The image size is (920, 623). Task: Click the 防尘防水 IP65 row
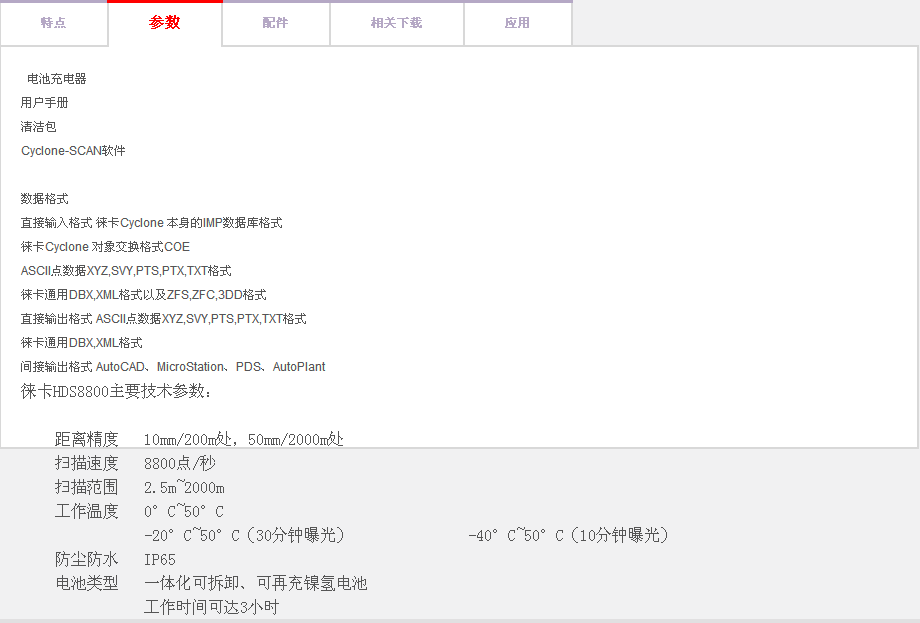pyautogui.click(x=115, y=559)
